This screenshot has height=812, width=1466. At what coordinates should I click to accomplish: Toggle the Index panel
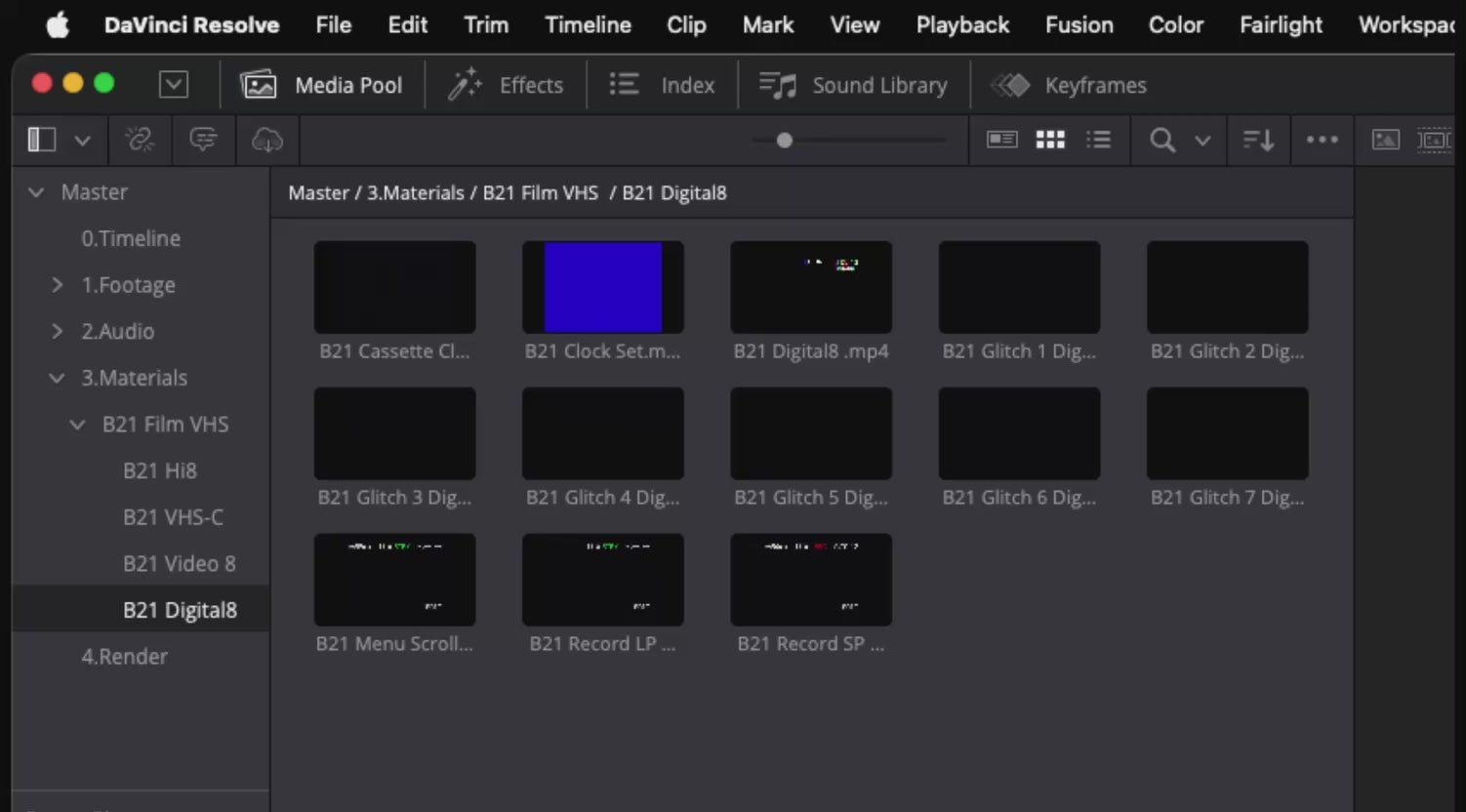point(663,86)
